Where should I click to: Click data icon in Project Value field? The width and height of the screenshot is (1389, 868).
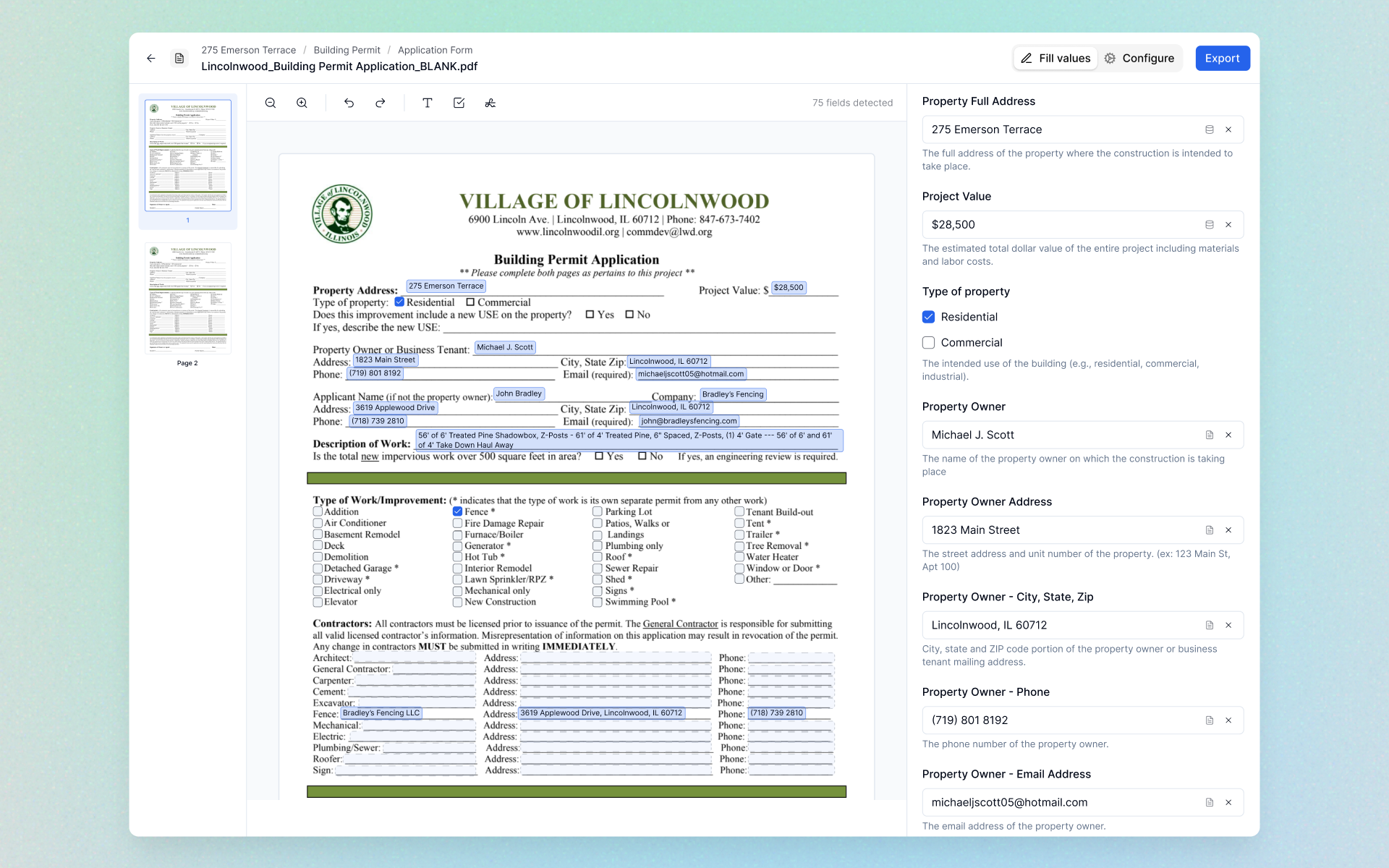1209,225
